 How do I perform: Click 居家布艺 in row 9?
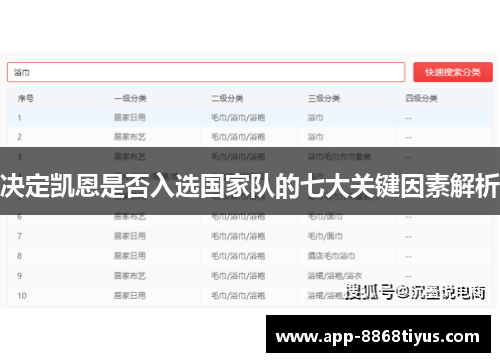pyautogui.click(x=130, y=275)
